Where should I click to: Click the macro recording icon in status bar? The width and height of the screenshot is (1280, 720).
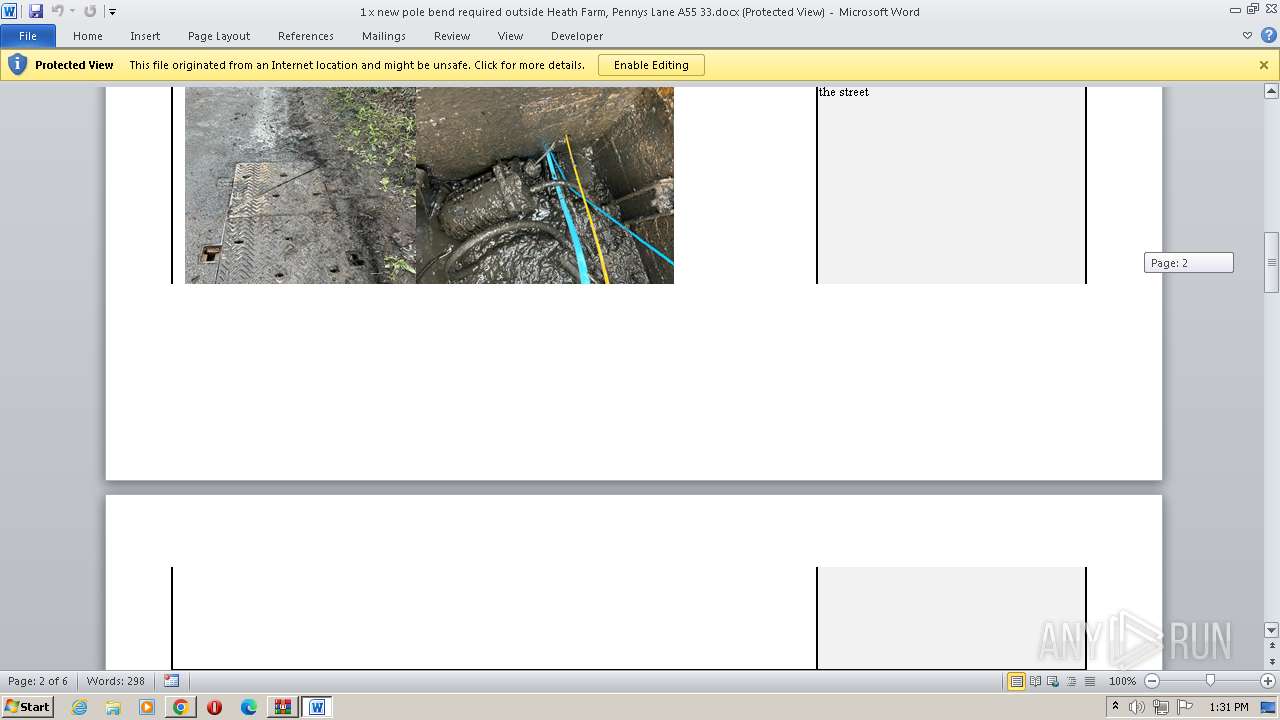[x=171, y=681]
